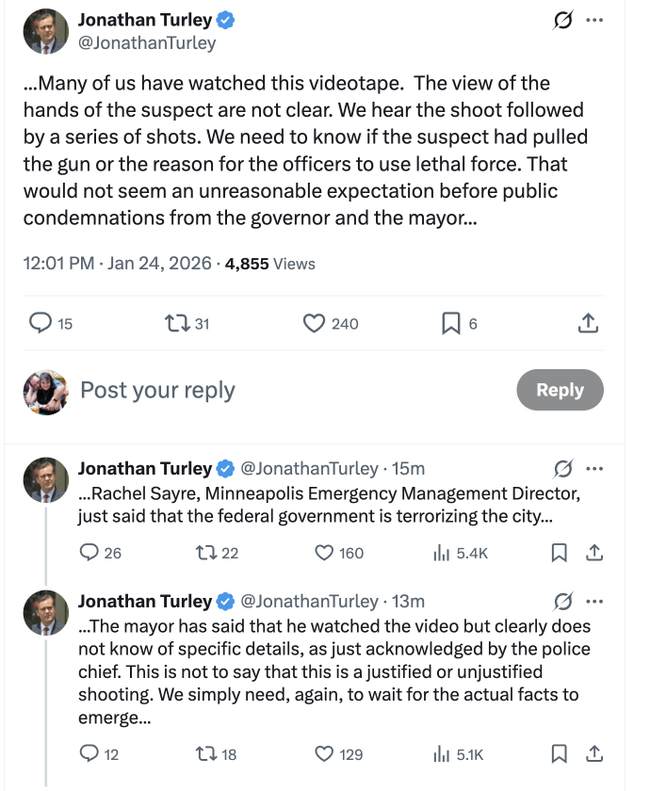Like the main post with 240 likes
This screenshot has width=650, height=791.
point(314,323)
